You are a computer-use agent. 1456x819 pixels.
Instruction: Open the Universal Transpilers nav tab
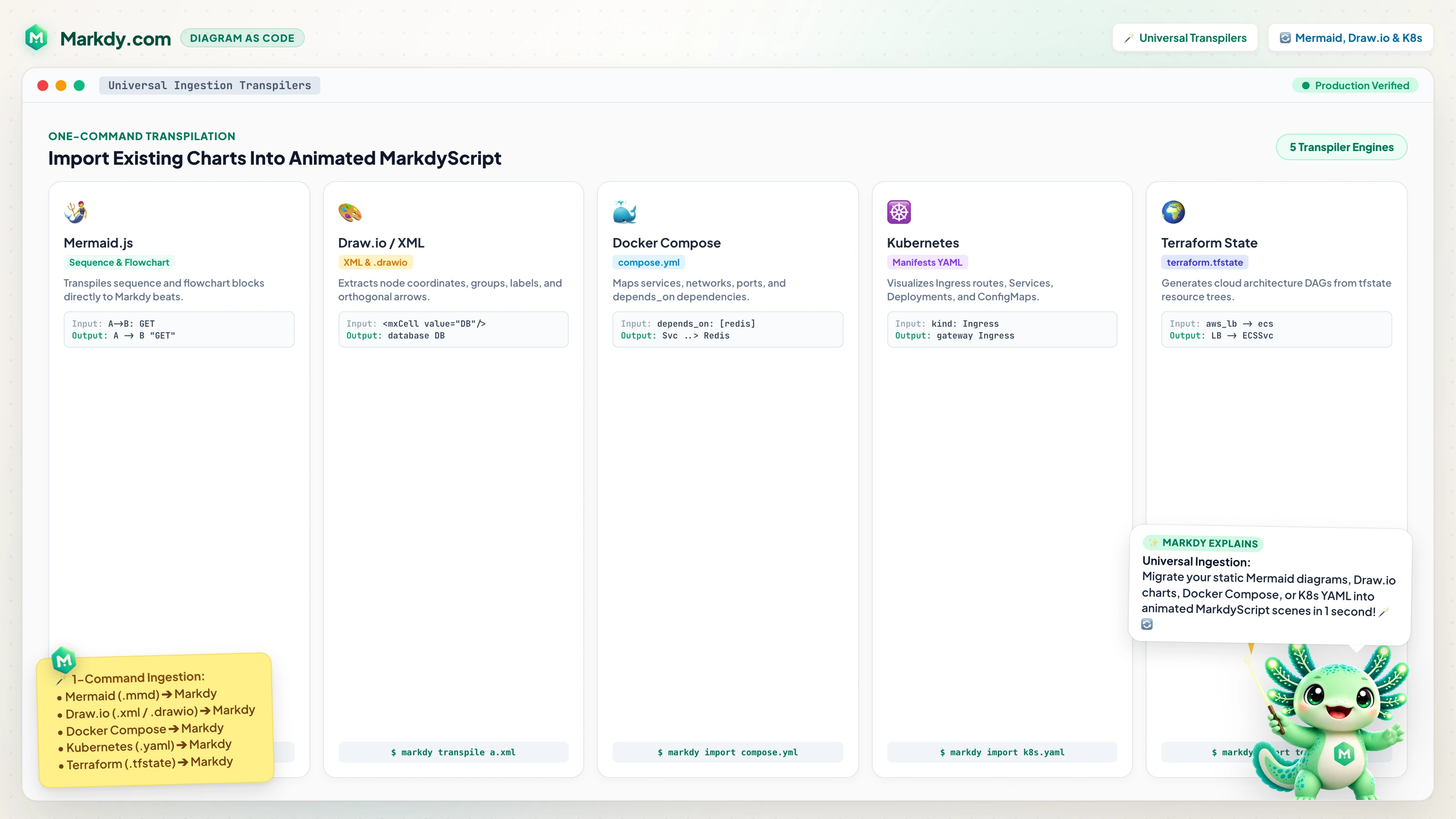tap(1185, 38)
